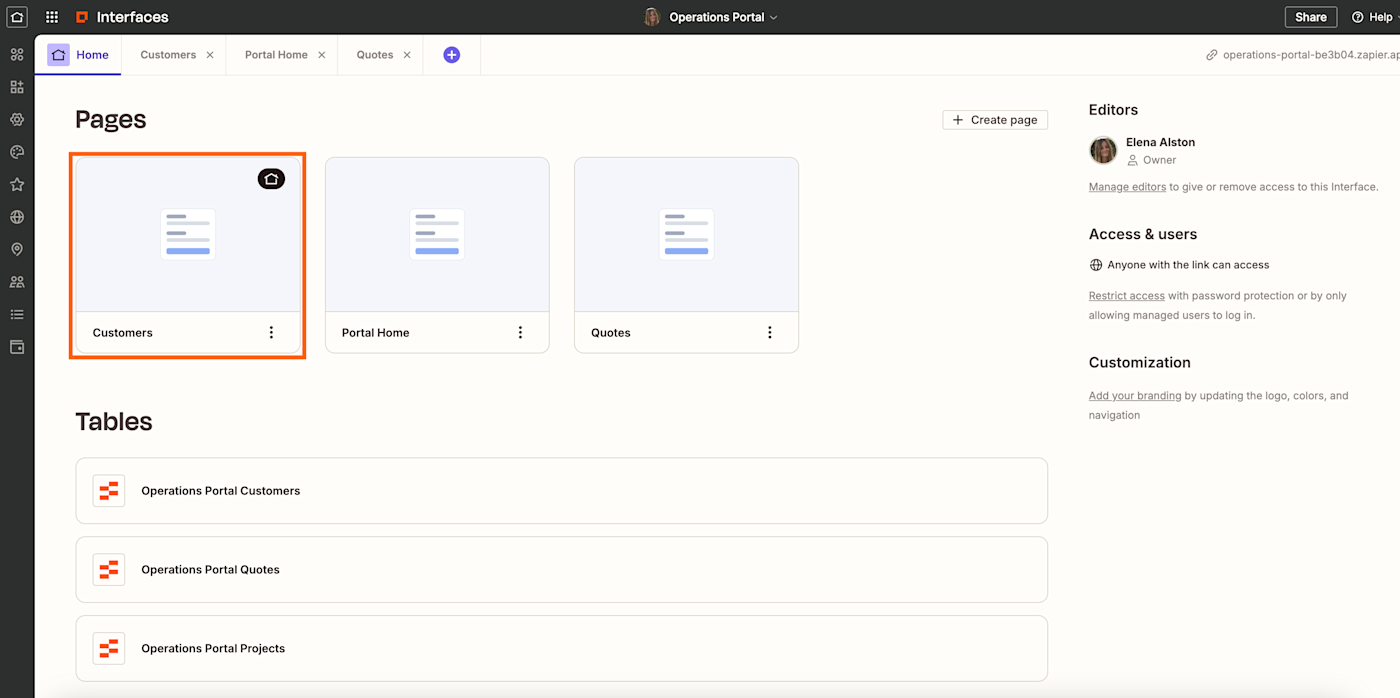Click the Customers page card title text
Viewport: 1400px width, 698px height.
tap(123, 333)
